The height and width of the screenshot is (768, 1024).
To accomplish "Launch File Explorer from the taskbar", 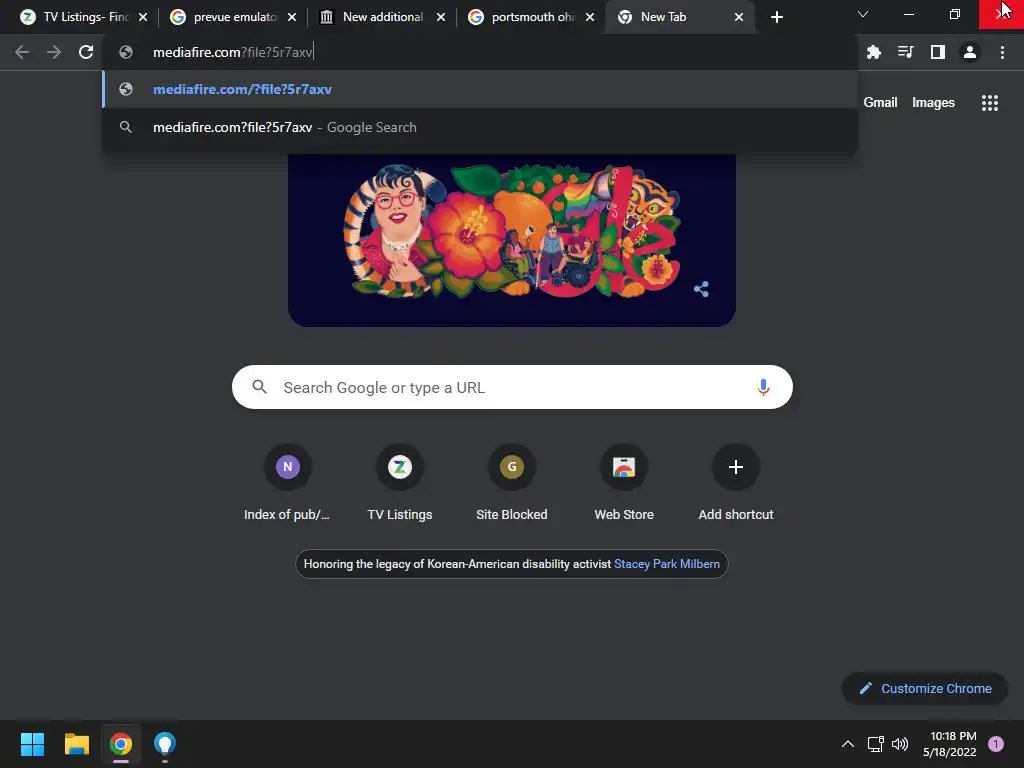I will (77, 744).
